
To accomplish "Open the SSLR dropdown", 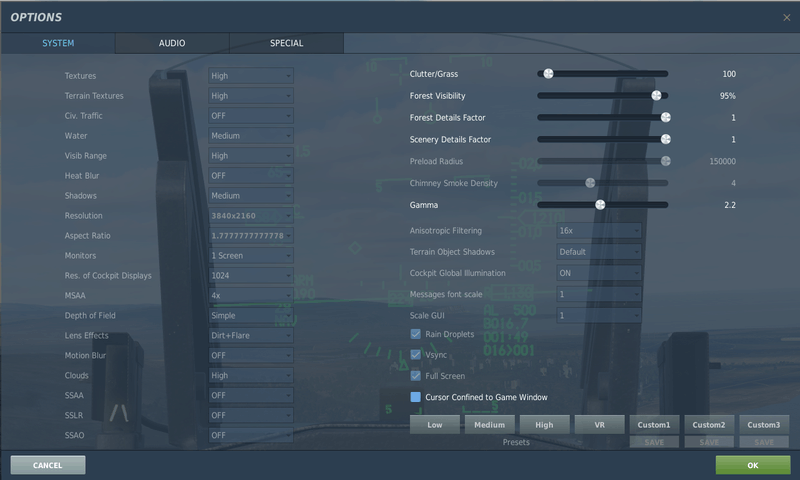I will pos(251,415).
